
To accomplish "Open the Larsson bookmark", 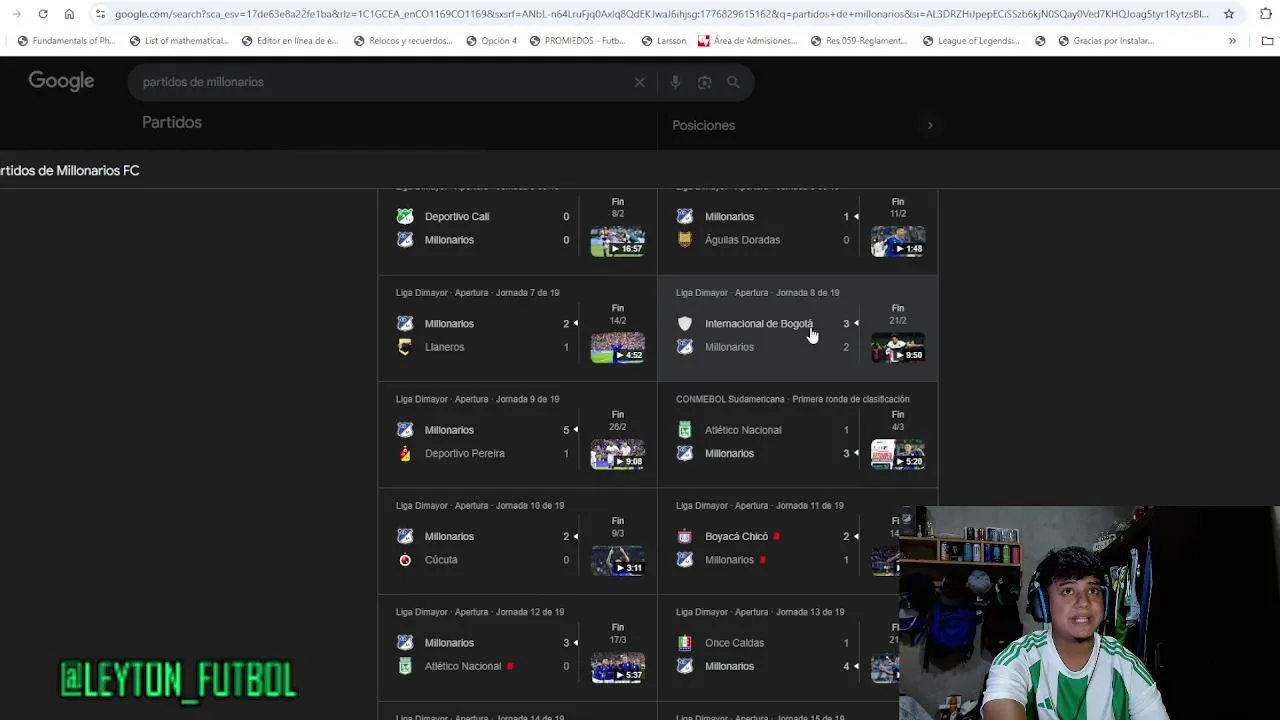I will 664,41.
